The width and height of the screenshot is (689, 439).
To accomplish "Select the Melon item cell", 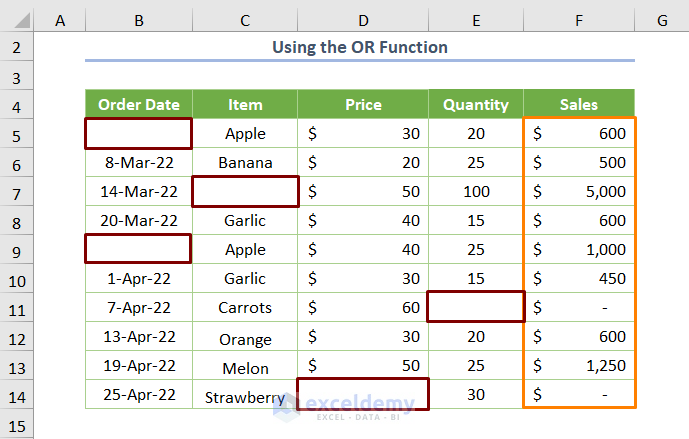I will (245, 365).
